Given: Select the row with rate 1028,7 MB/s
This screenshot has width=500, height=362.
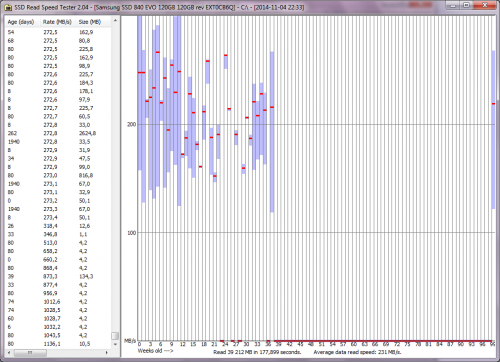Looking at the screenshot, I should pyautogui.click(x=58, y=319).
